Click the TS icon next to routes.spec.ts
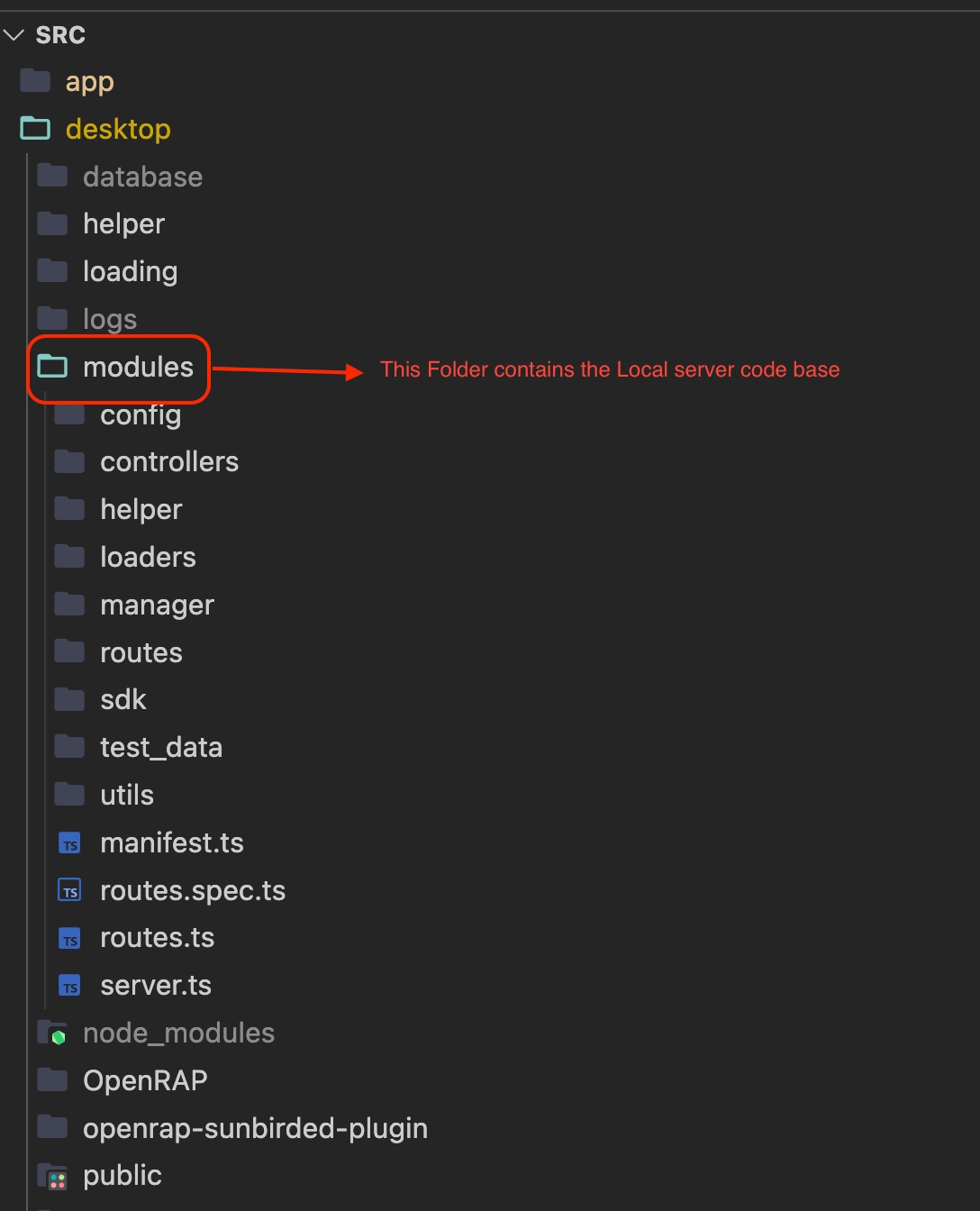The width and height of the screenshot is (980, 1211). [x=69, y=891]
